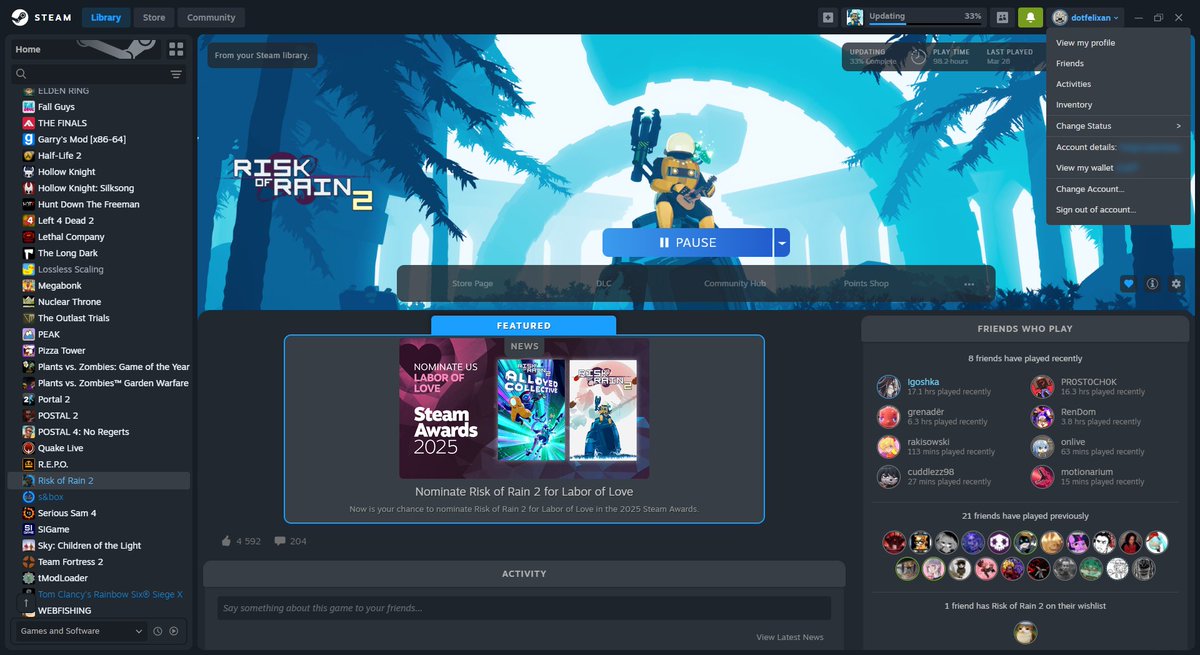Select Megabonk in the game list
The image size is (1200, 655).
point(59,286)
